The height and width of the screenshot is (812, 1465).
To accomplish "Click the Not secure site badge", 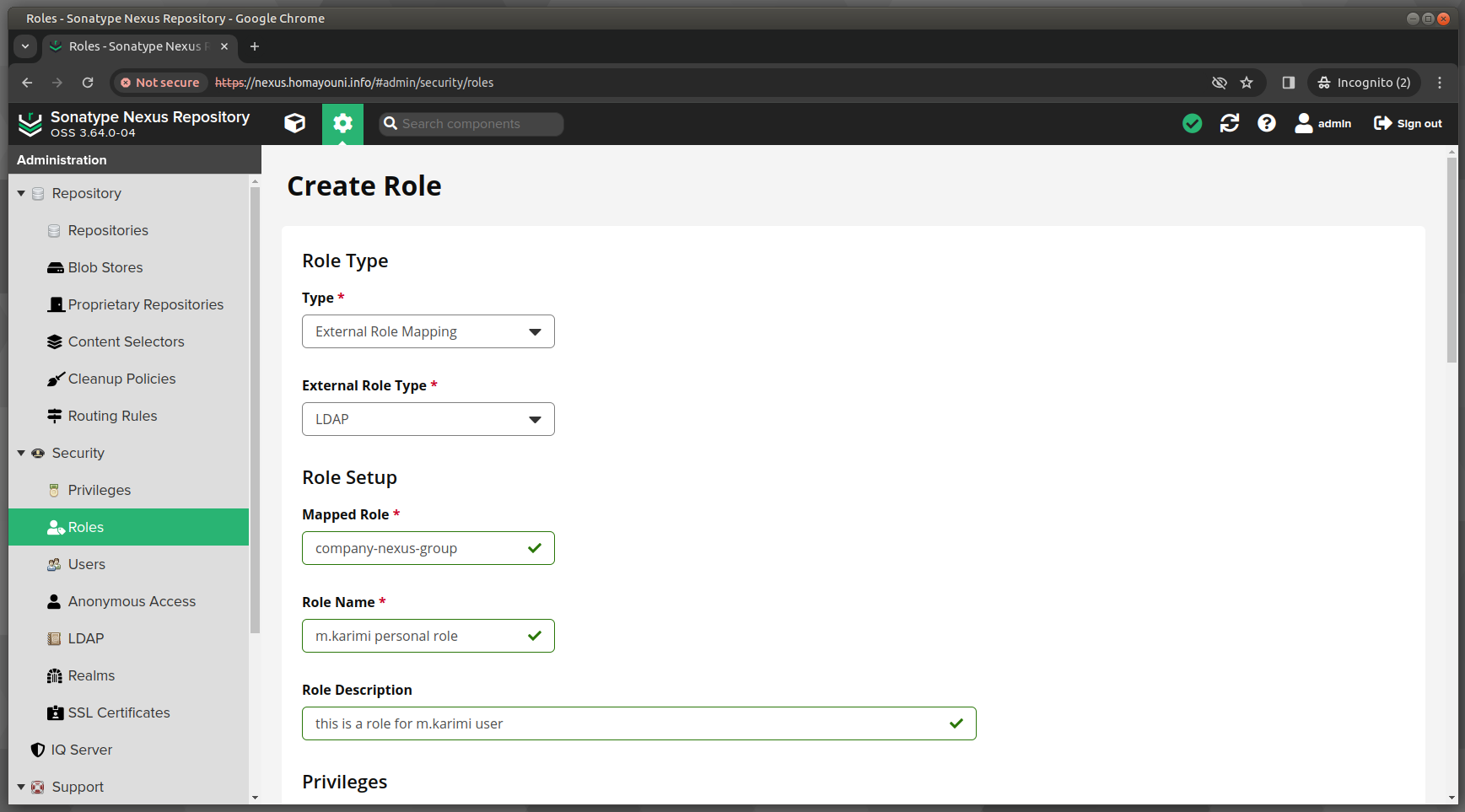I will (x=159, y=83).
